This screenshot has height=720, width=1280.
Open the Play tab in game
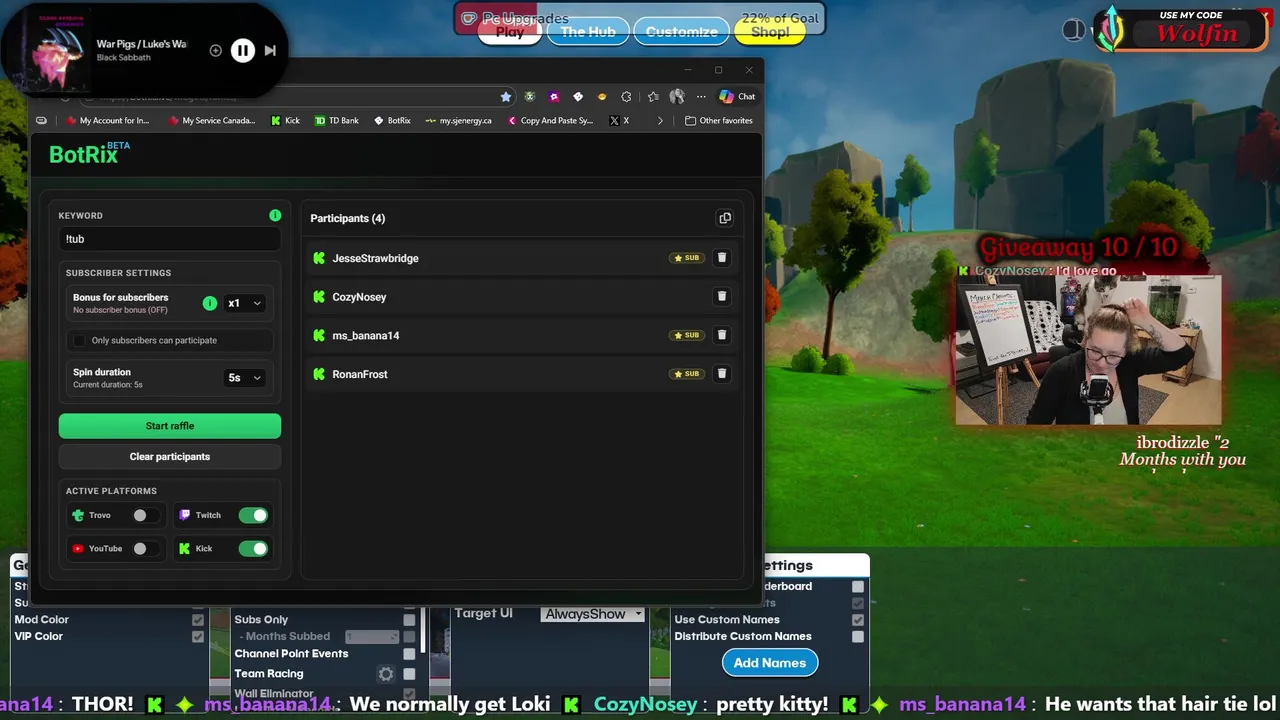[x=510, y=32]
